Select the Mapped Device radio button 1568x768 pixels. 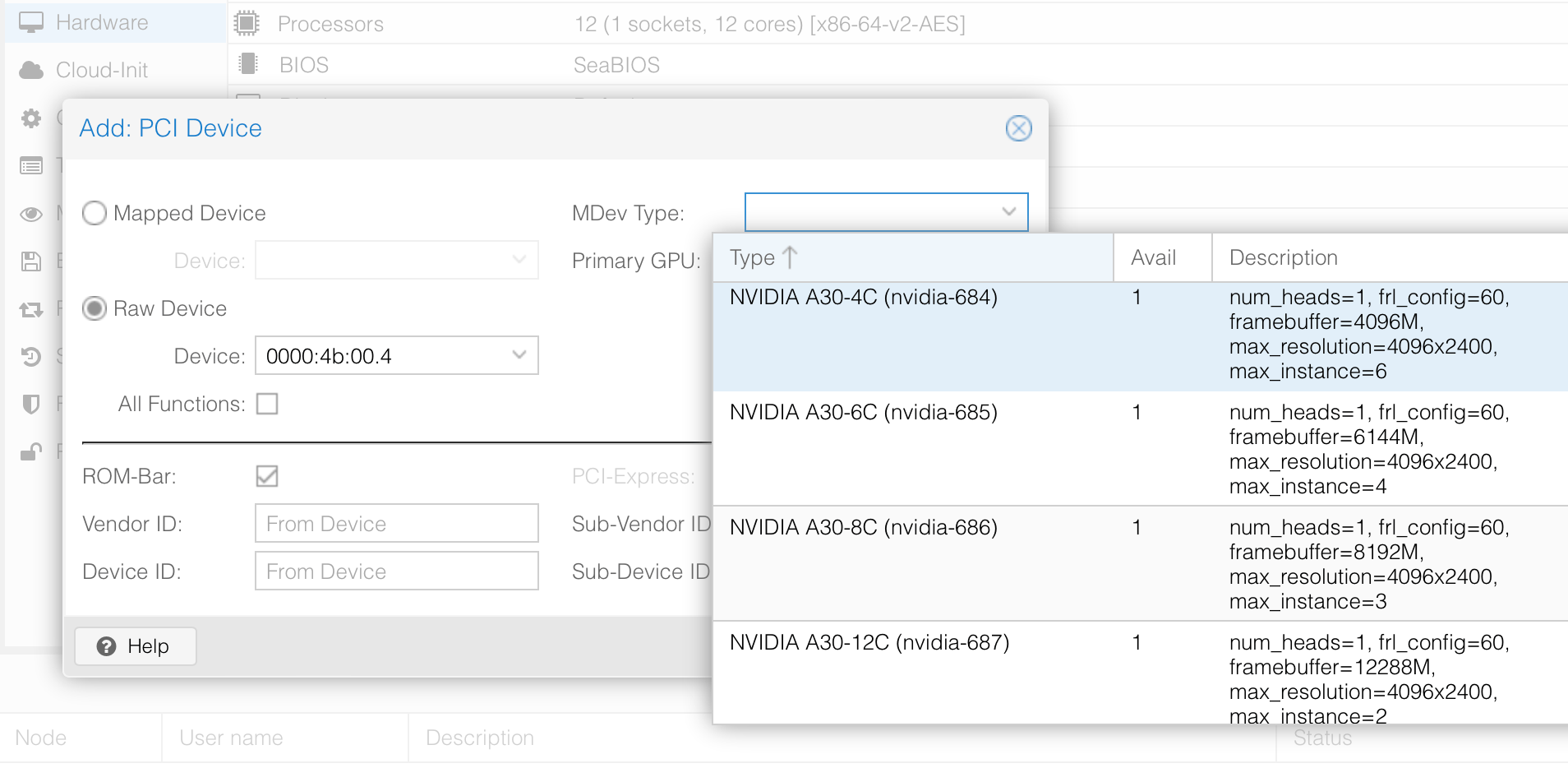pos(95,213)
